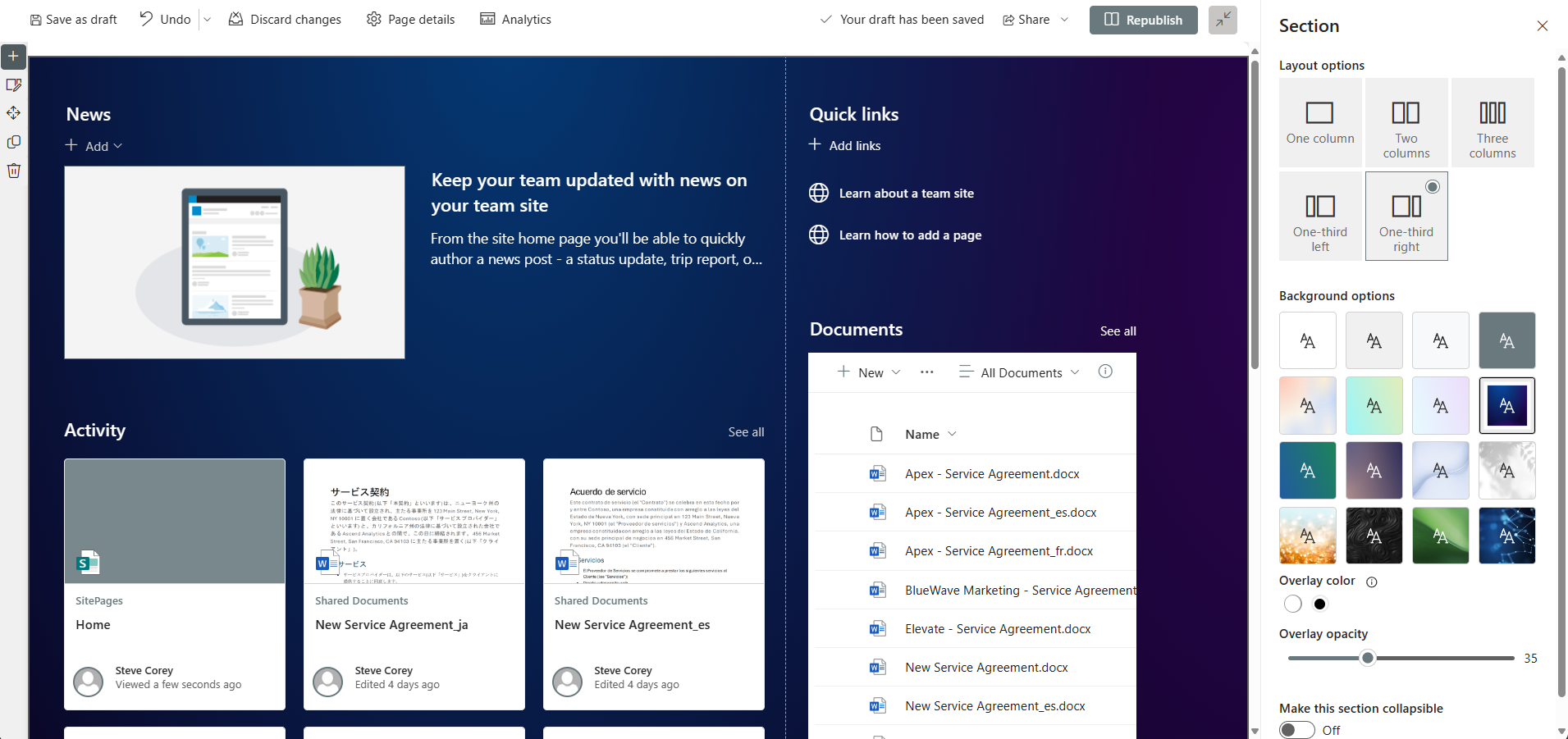The width and height of the screenshot is (1568, 739).
Task: Select the move section icon
Action: pos(14,113)
